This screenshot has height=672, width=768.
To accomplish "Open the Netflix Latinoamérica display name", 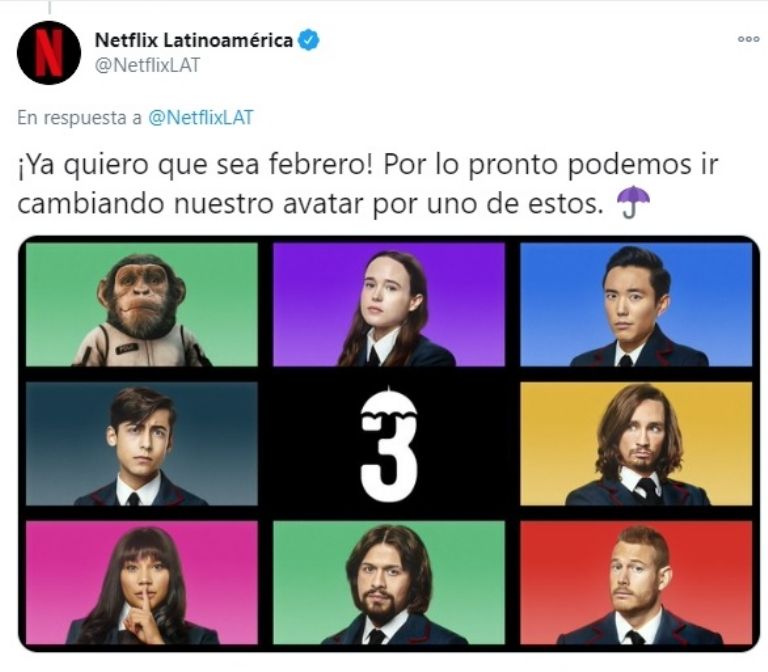I will point(194,40).
